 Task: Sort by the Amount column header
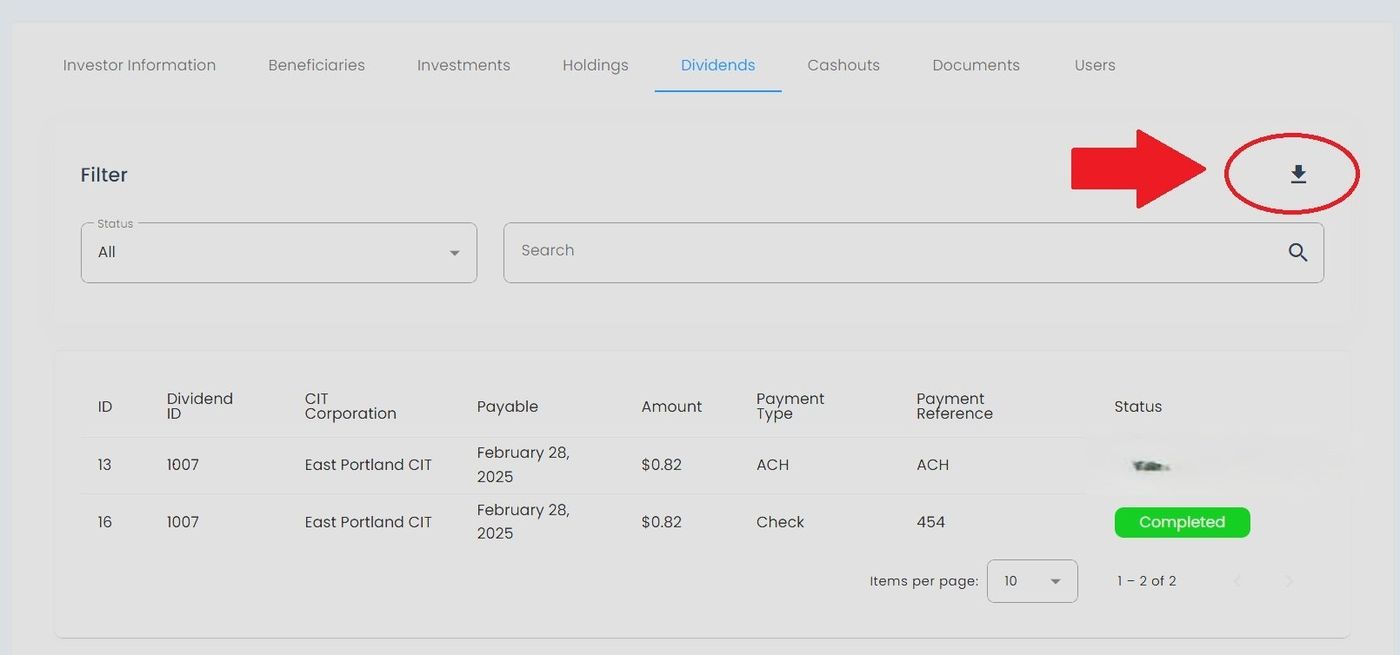(x=671, y=407)
